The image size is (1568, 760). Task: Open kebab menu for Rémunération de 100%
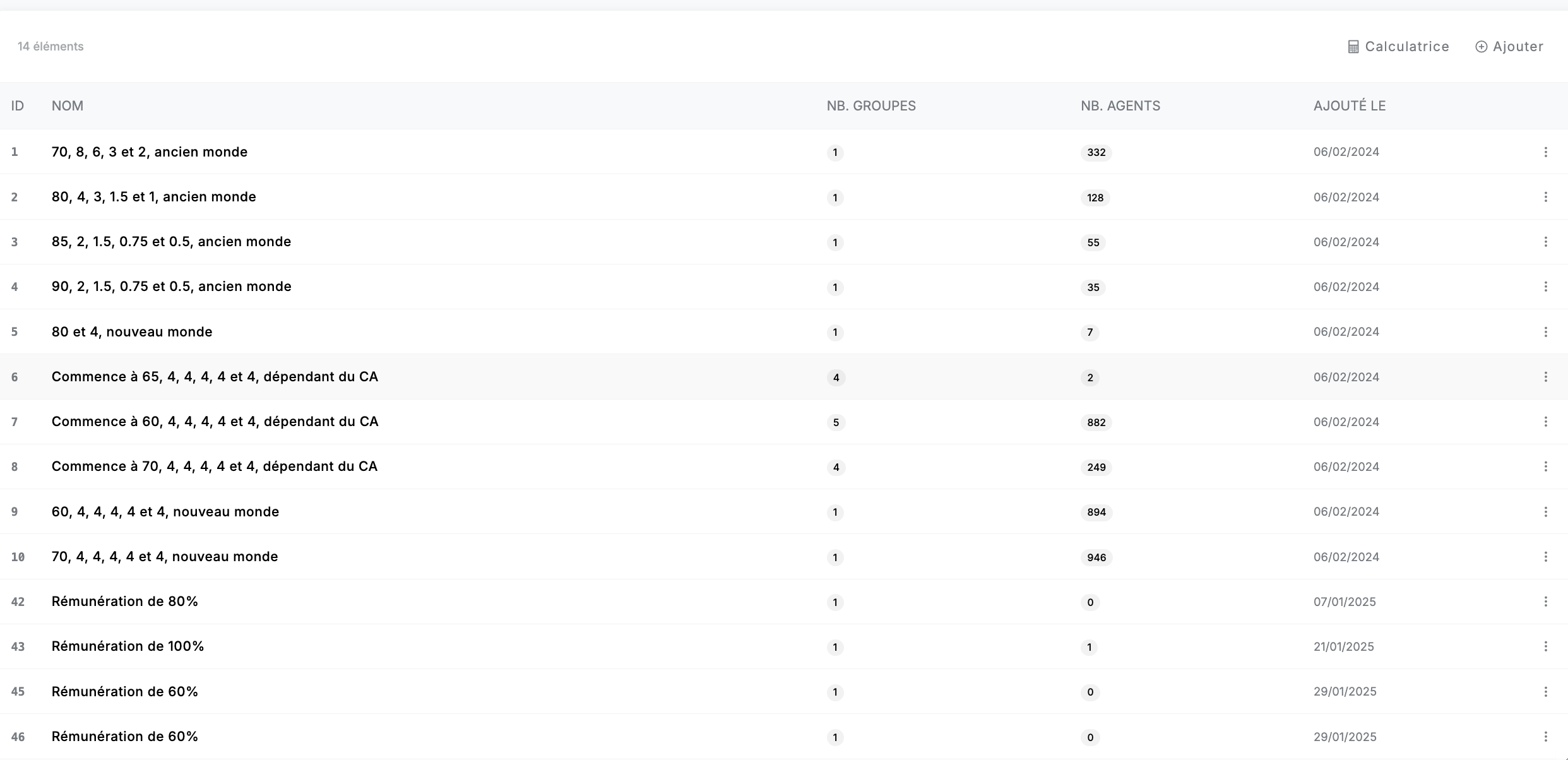(x=1545, y=646)
